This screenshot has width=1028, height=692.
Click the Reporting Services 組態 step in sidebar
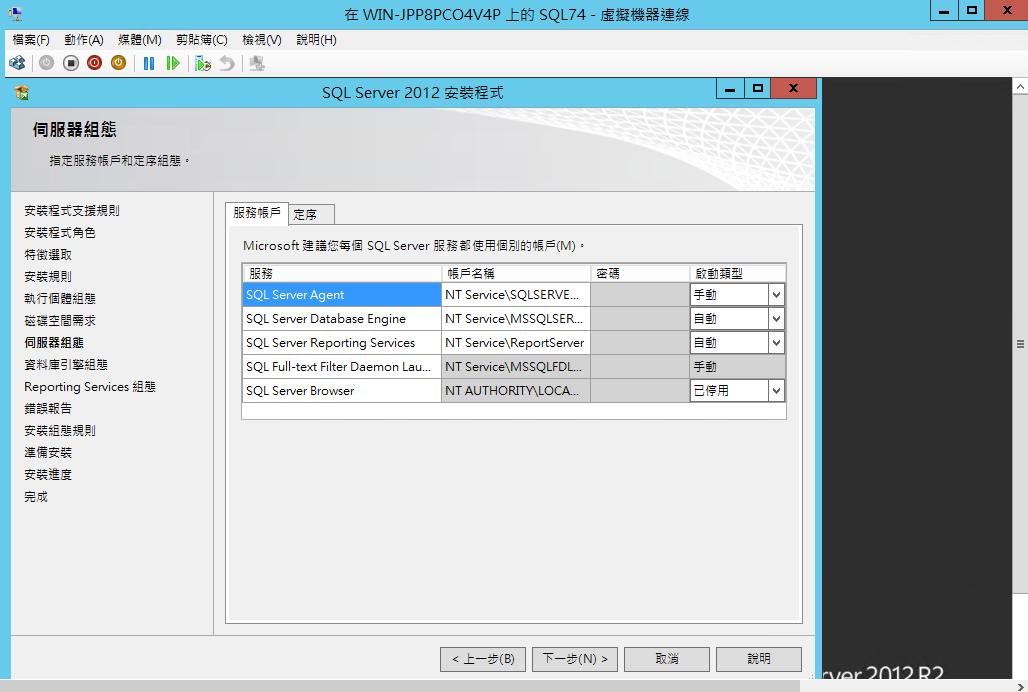coord(90,387)
